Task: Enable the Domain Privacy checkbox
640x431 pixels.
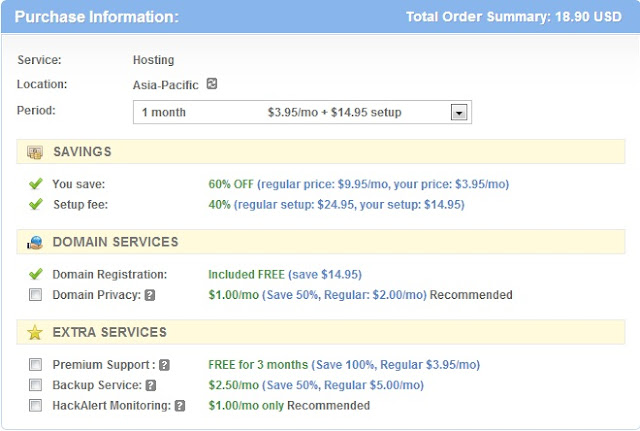Action: (x=36, y=295)
